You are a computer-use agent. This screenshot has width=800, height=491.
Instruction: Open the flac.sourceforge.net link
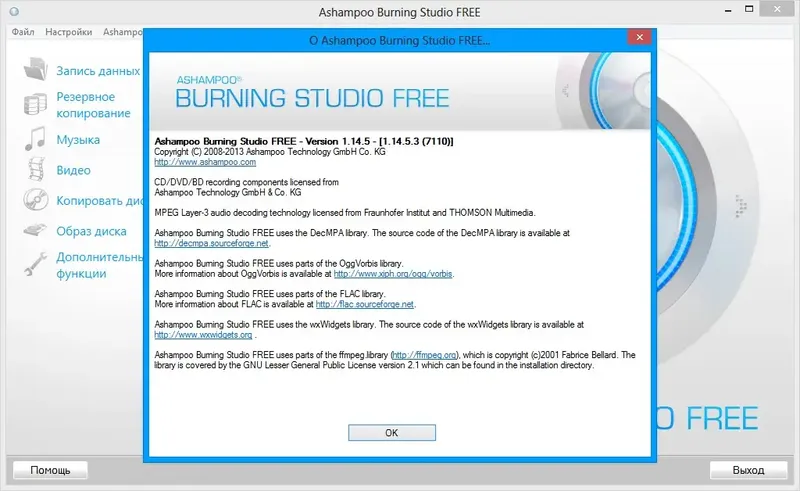pyautogui.click(x=365, y=304)
